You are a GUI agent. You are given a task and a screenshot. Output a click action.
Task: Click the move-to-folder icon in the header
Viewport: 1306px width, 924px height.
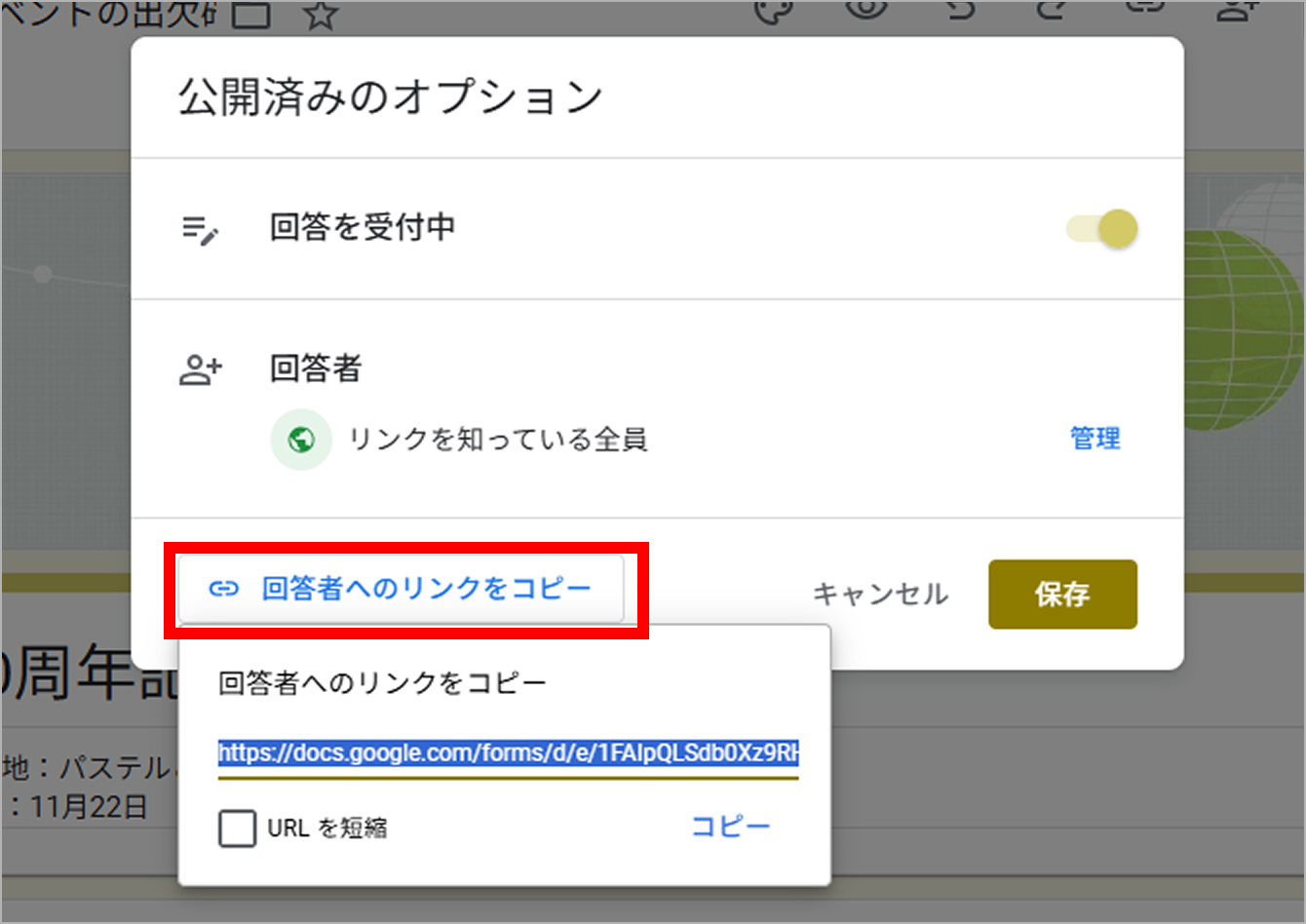(x=250, y=14)
